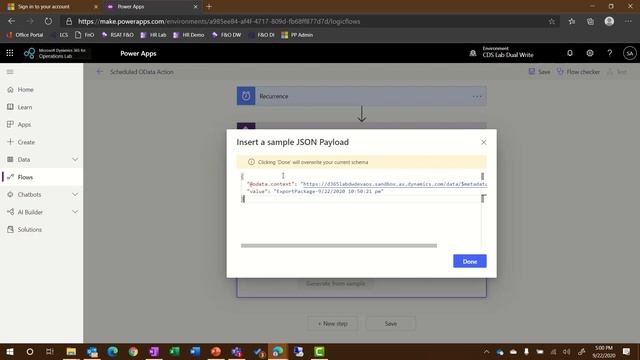Open the F&O DW bookmark
This screenshot has width=640, height=360.
click(x=227, y=35)
